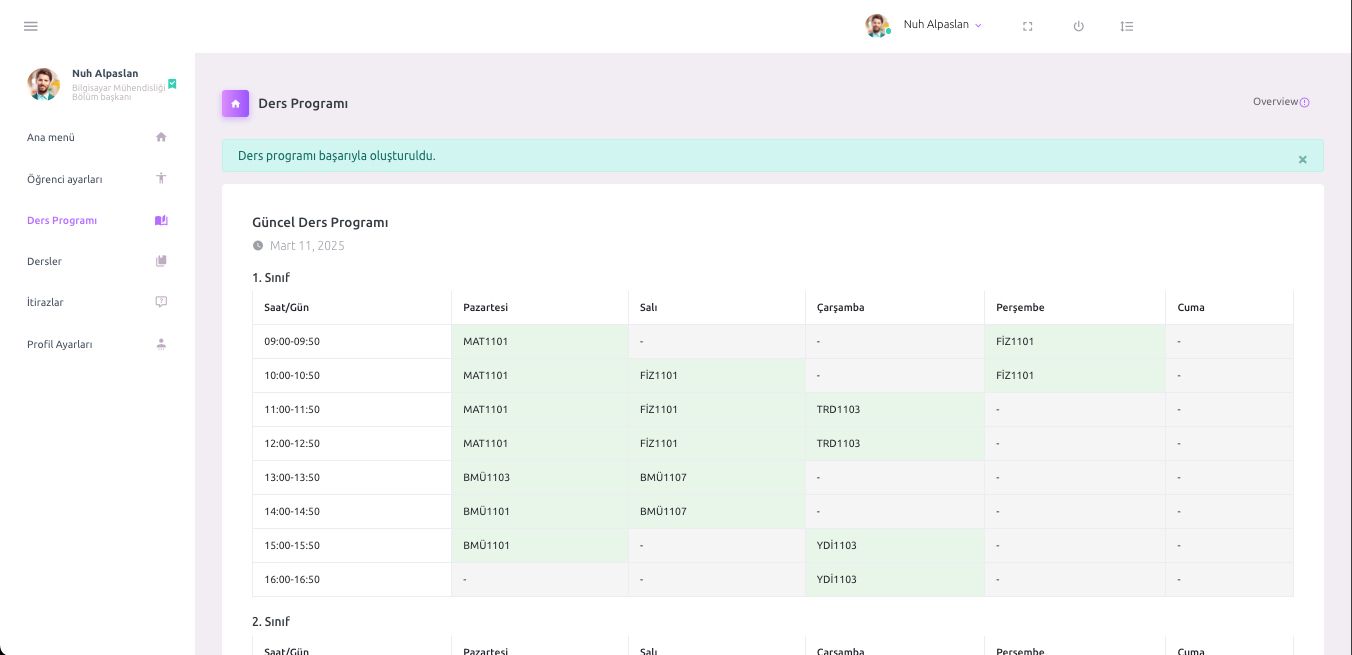Click the TRD1103 cell at 11:00-11:50

click(x=838, y=409)
